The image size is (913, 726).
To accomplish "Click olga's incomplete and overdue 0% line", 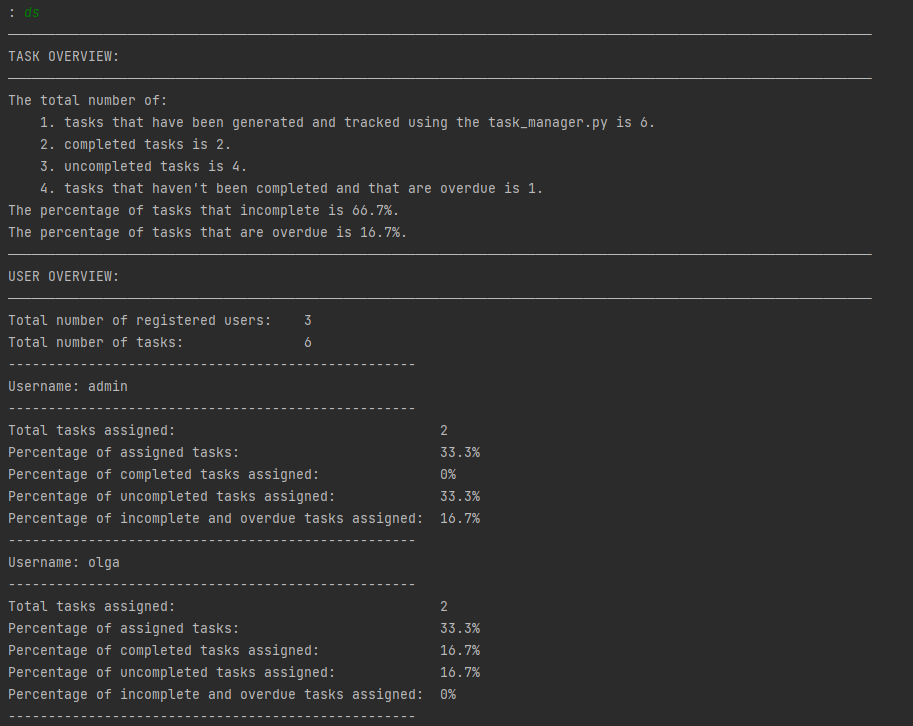I will 232,695.
